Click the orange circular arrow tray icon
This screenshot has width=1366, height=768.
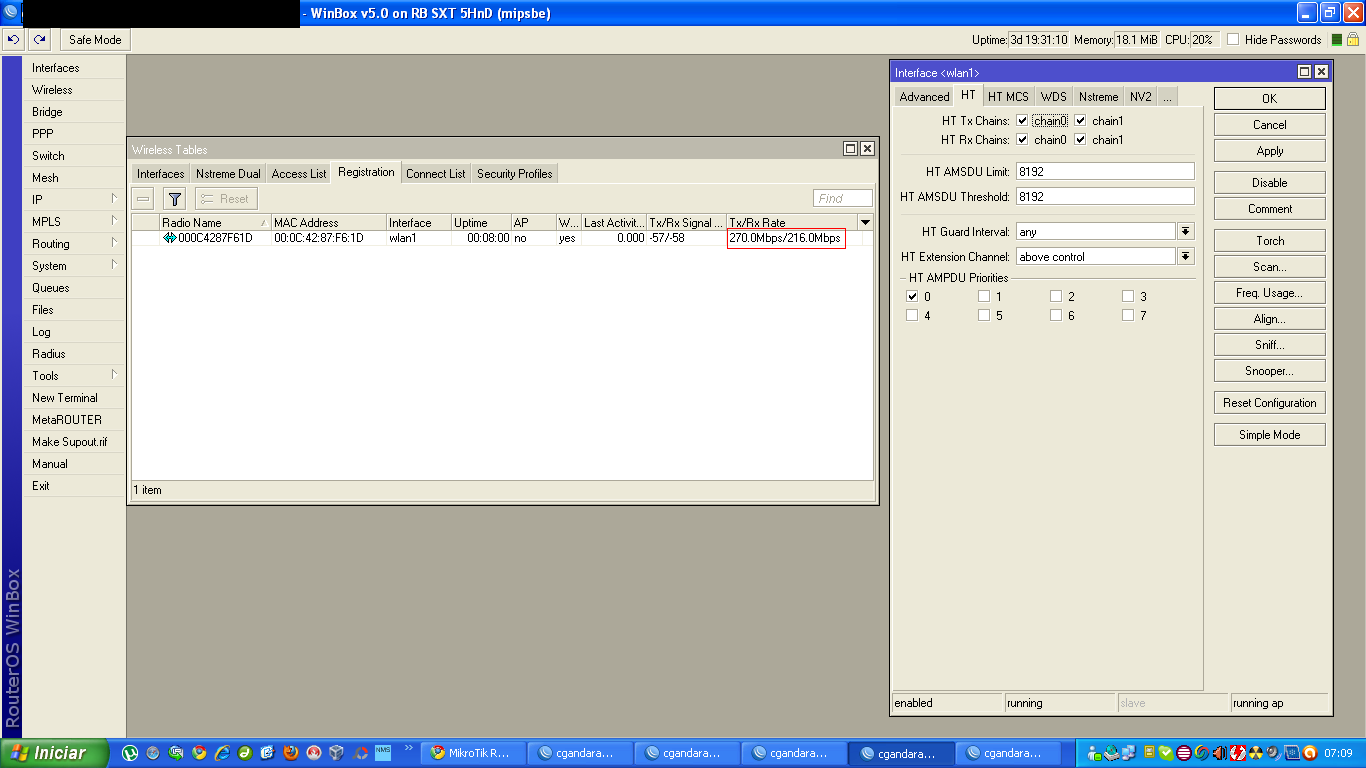pyautogui.click(x=1309, y=753)
